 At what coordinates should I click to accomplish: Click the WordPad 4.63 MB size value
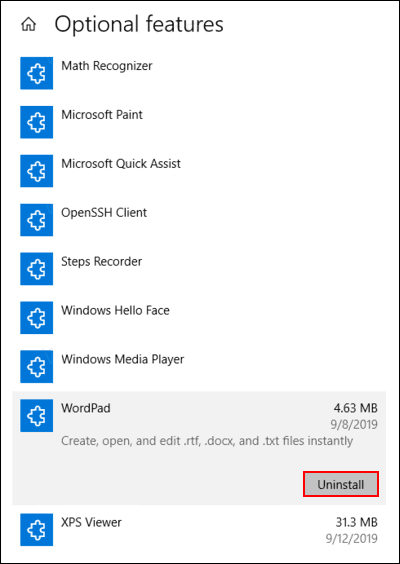355,408
